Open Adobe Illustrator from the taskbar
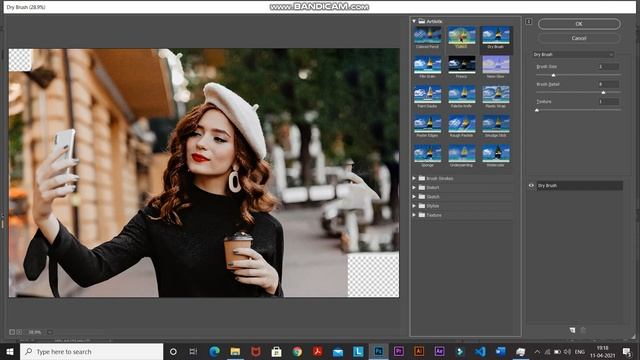640x360 pixels. coord(419,351)
